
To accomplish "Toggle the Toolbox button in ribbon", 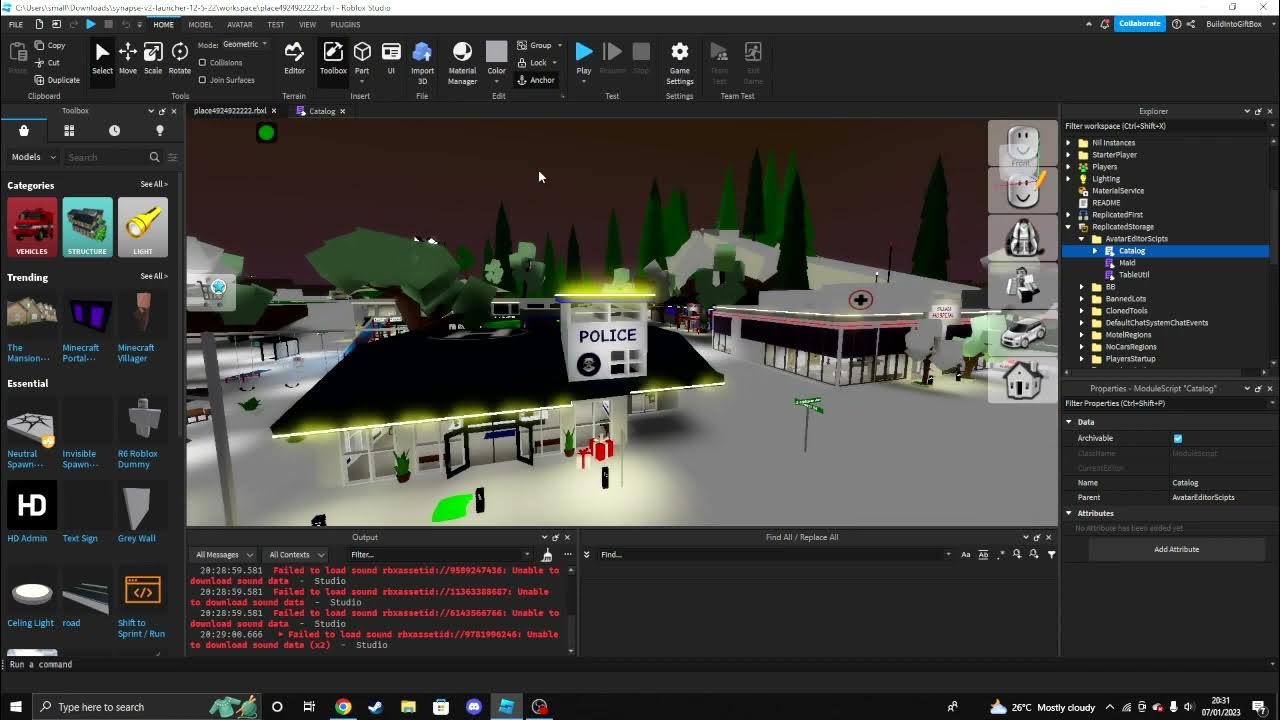I will coord(333,58).
